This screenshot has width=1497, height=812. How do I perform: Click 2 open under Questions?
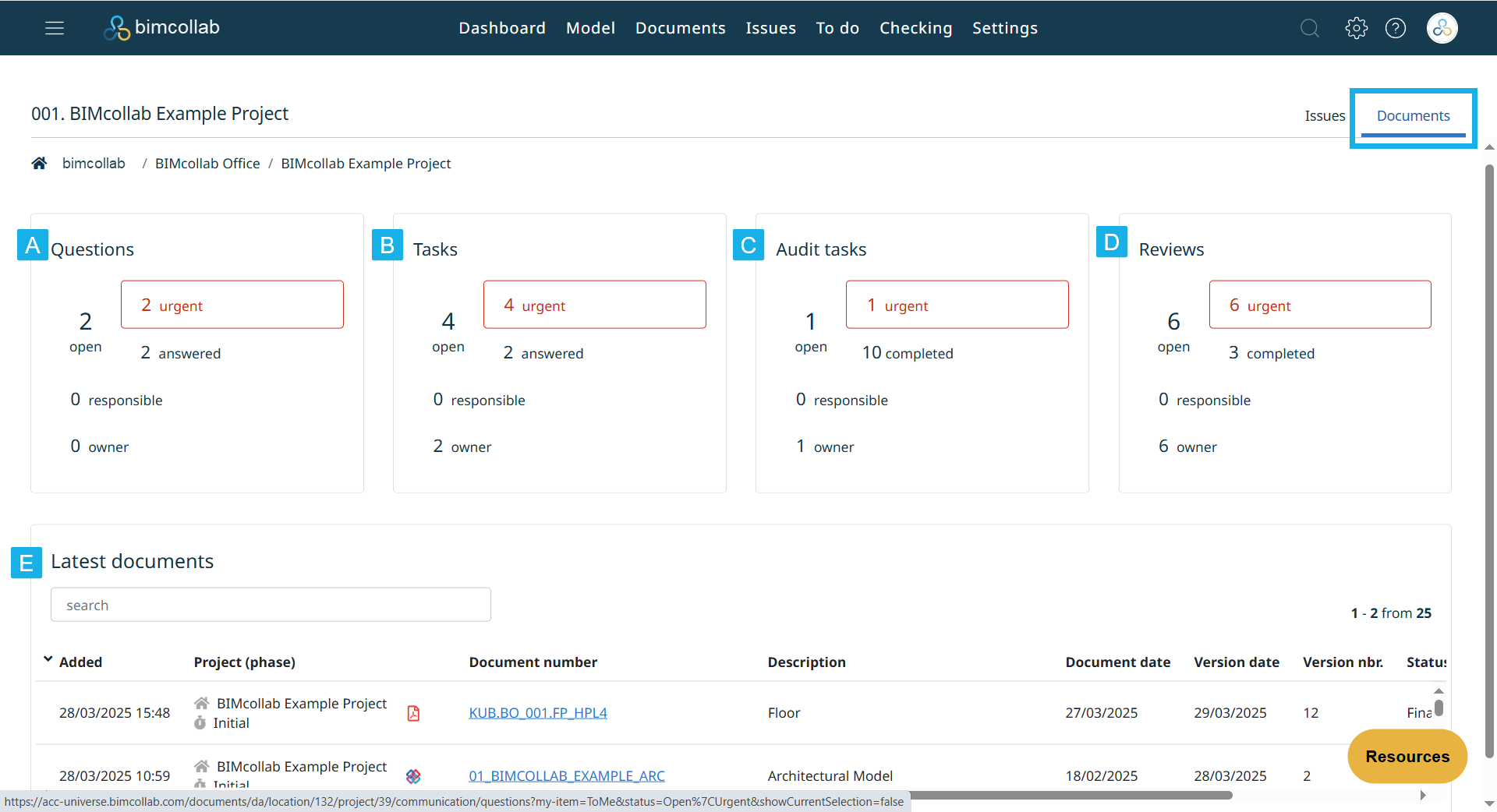86,332
